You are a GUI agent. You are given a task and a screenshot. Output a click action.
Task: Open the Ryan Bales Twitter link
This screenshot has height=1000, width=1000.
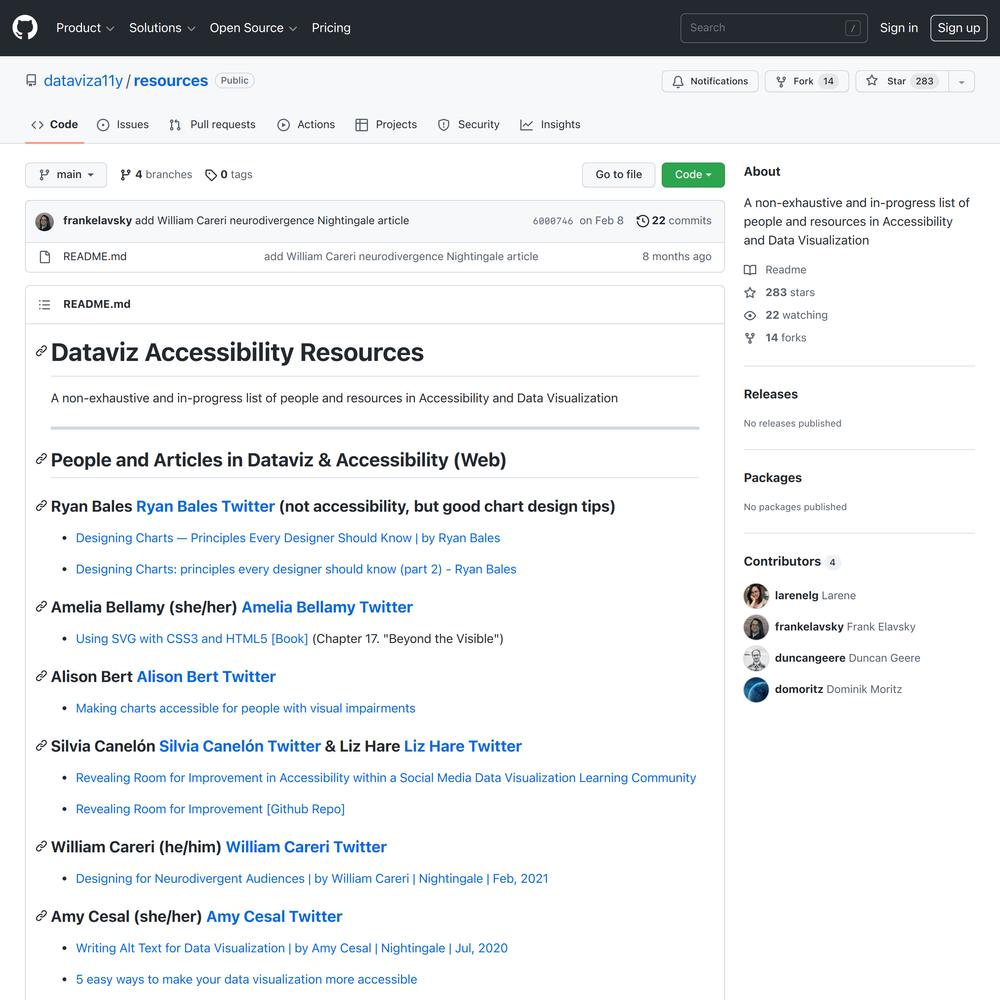[x=205, y=506]
